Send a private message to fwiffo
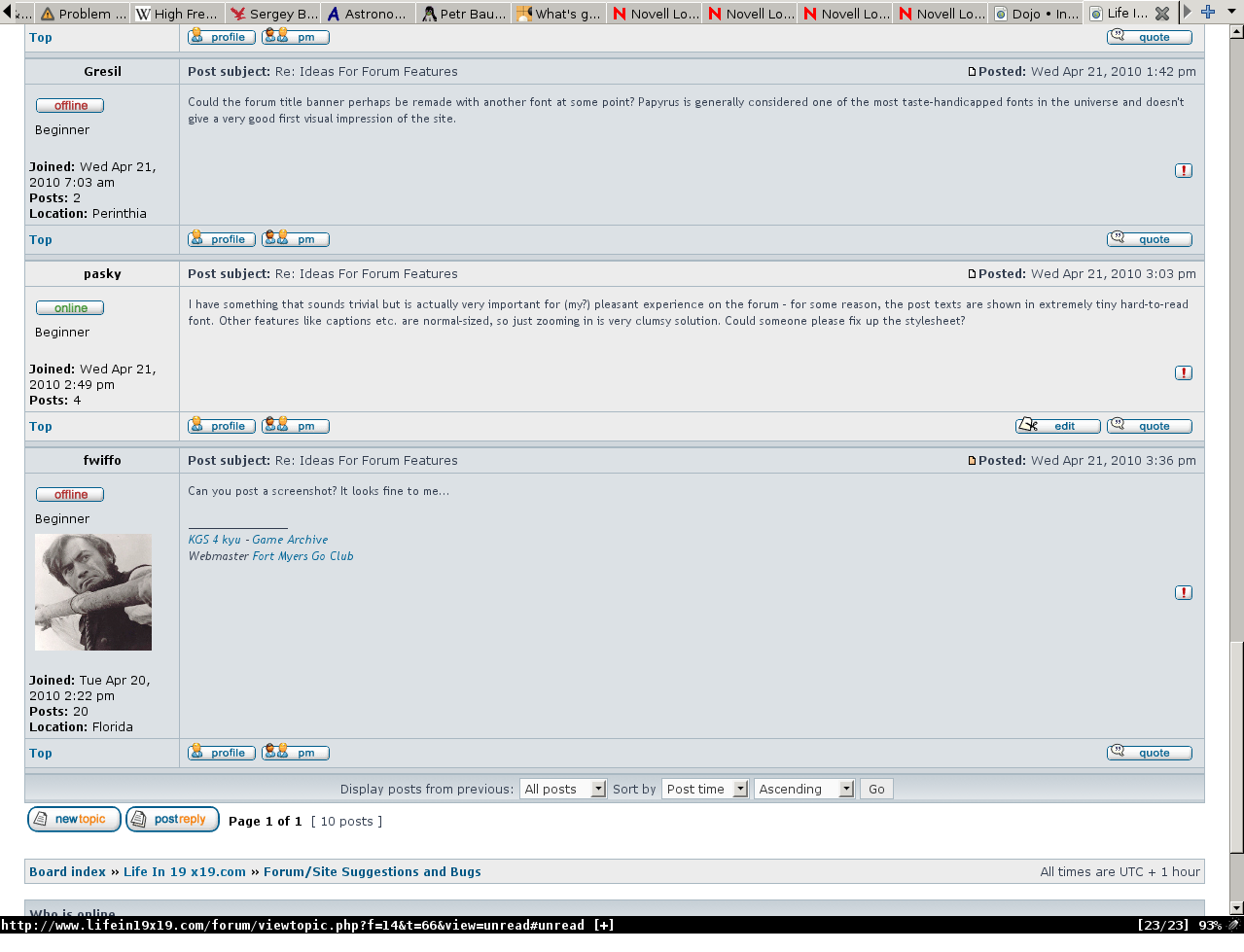The image size is (1244, 952). pos(295,752)
